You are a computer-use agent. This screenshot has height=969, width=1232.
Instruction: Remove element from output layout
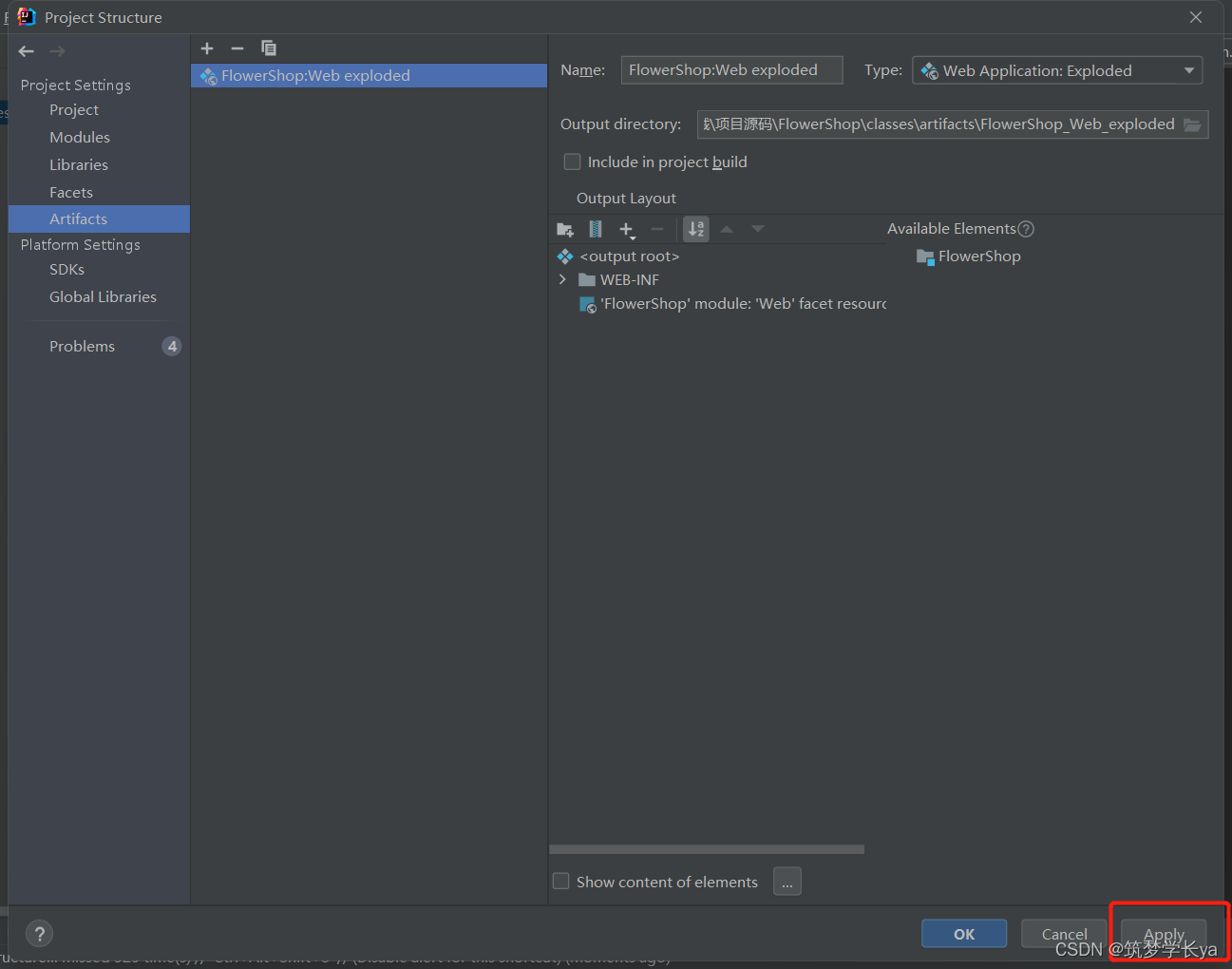(x=657, y=229)
